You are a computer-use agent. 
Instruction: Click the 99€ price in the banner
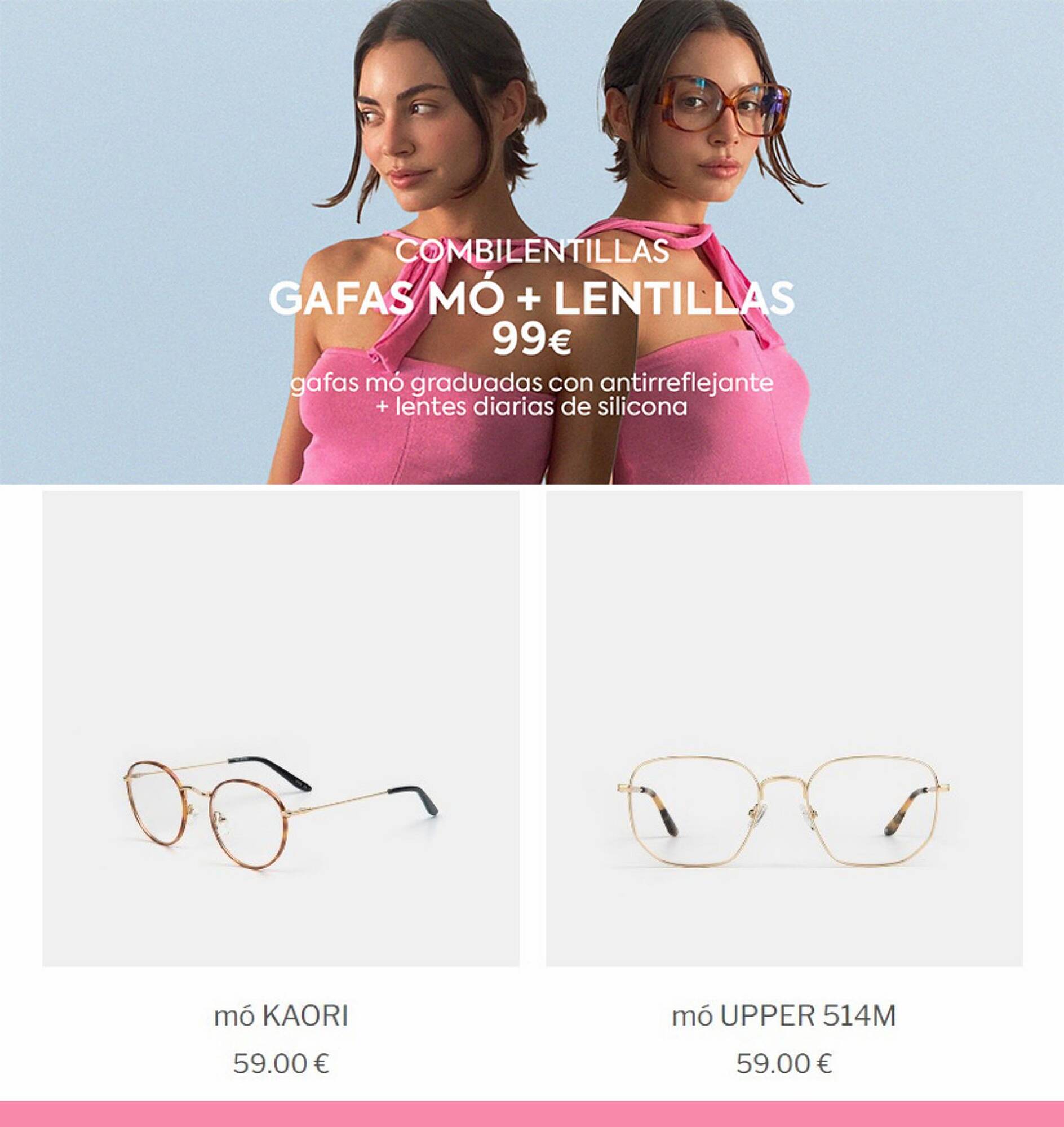[531, 340]
